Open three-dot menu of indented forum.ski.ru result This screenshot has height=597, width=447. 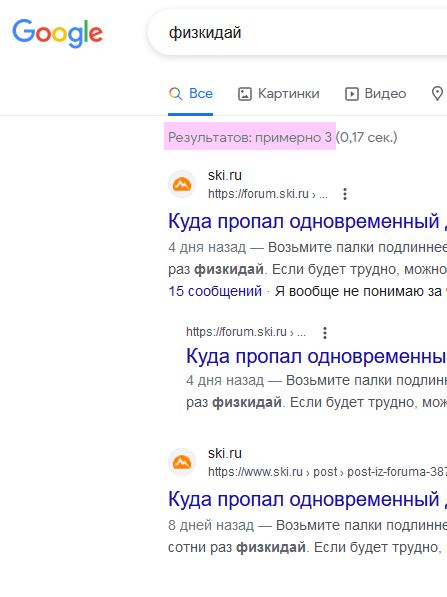click(x=325, y=333)
